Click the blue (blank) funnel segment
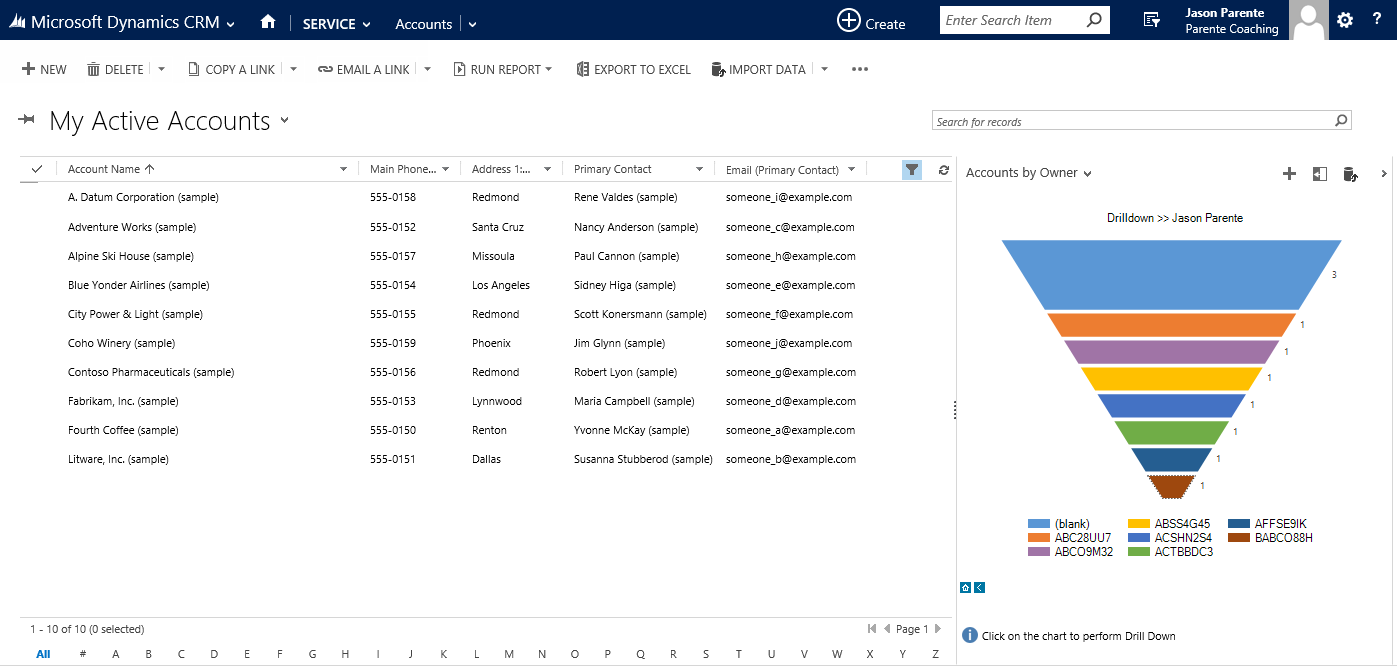This screenshot has height=666, width=1397. coord(1171,274)
